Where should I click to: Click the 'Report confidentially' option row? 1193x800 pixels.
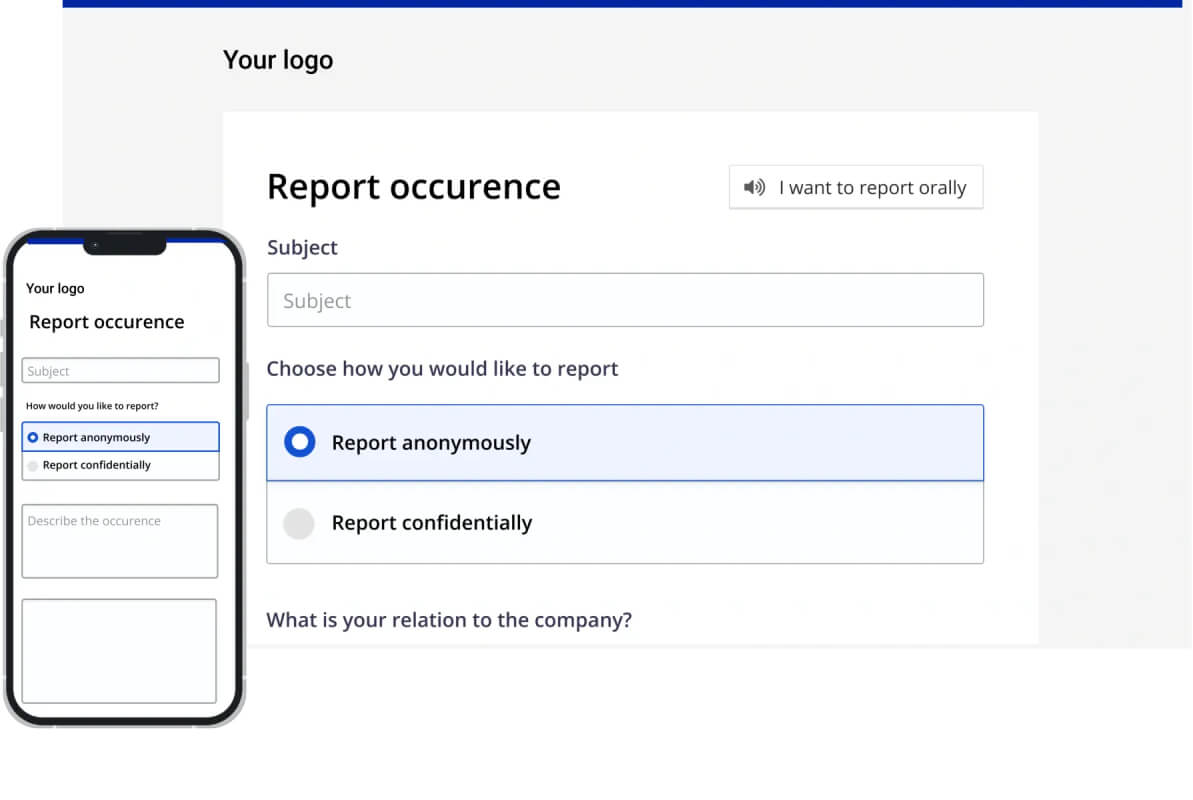625,523
